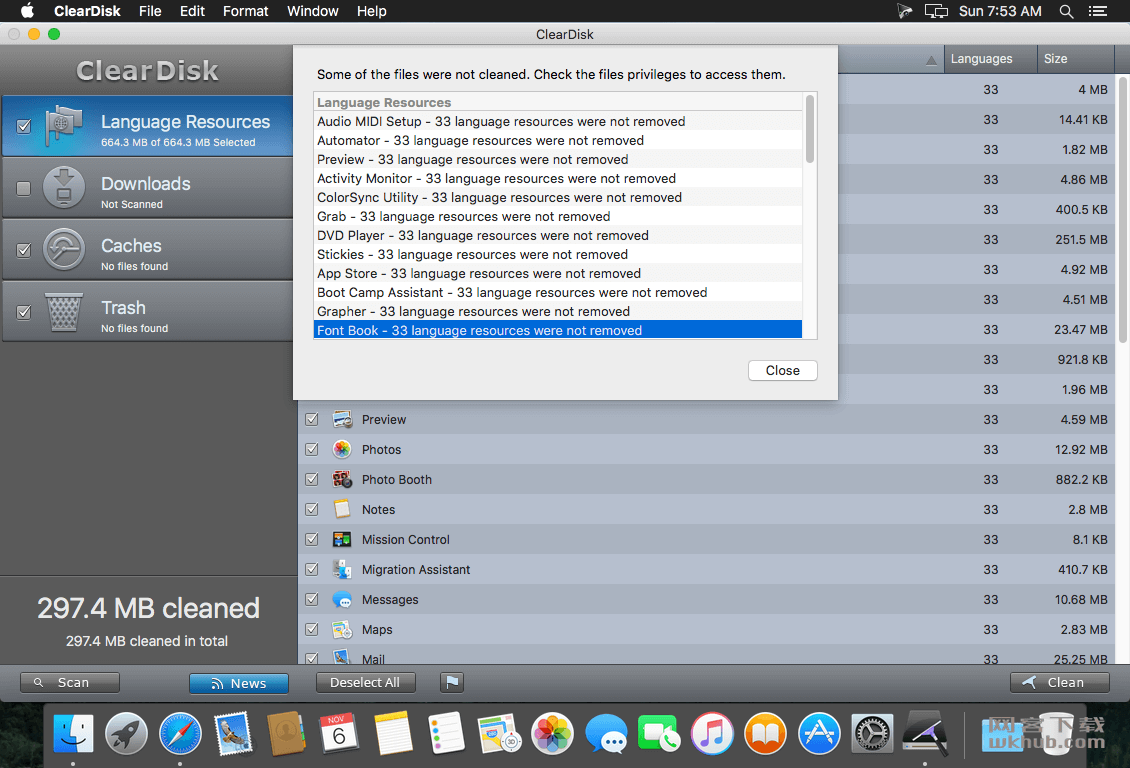Open Notification Center in menu bar

pos(1098,12)
